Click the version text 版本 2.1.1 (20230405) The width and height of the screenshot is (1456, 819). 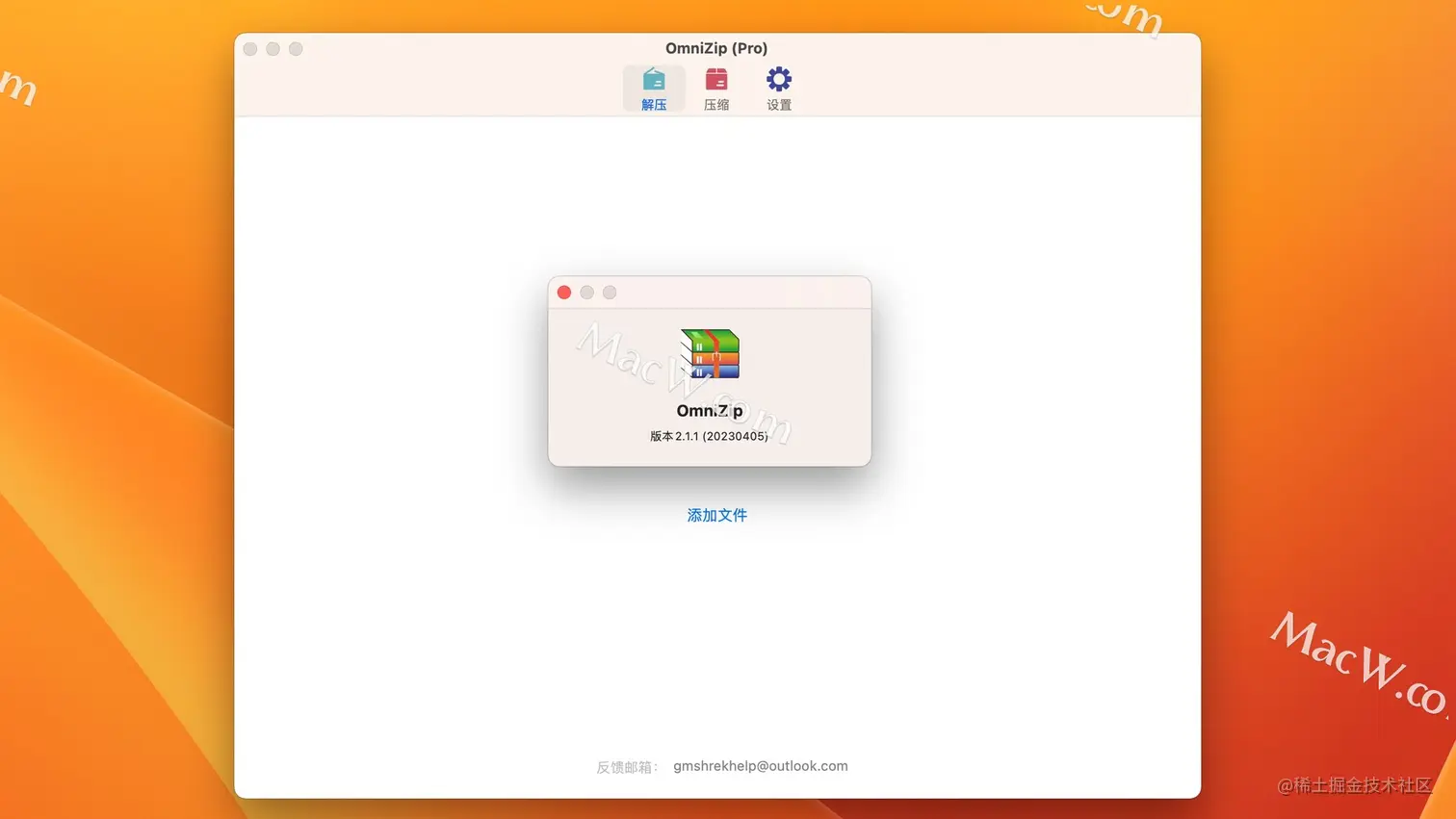710,436
